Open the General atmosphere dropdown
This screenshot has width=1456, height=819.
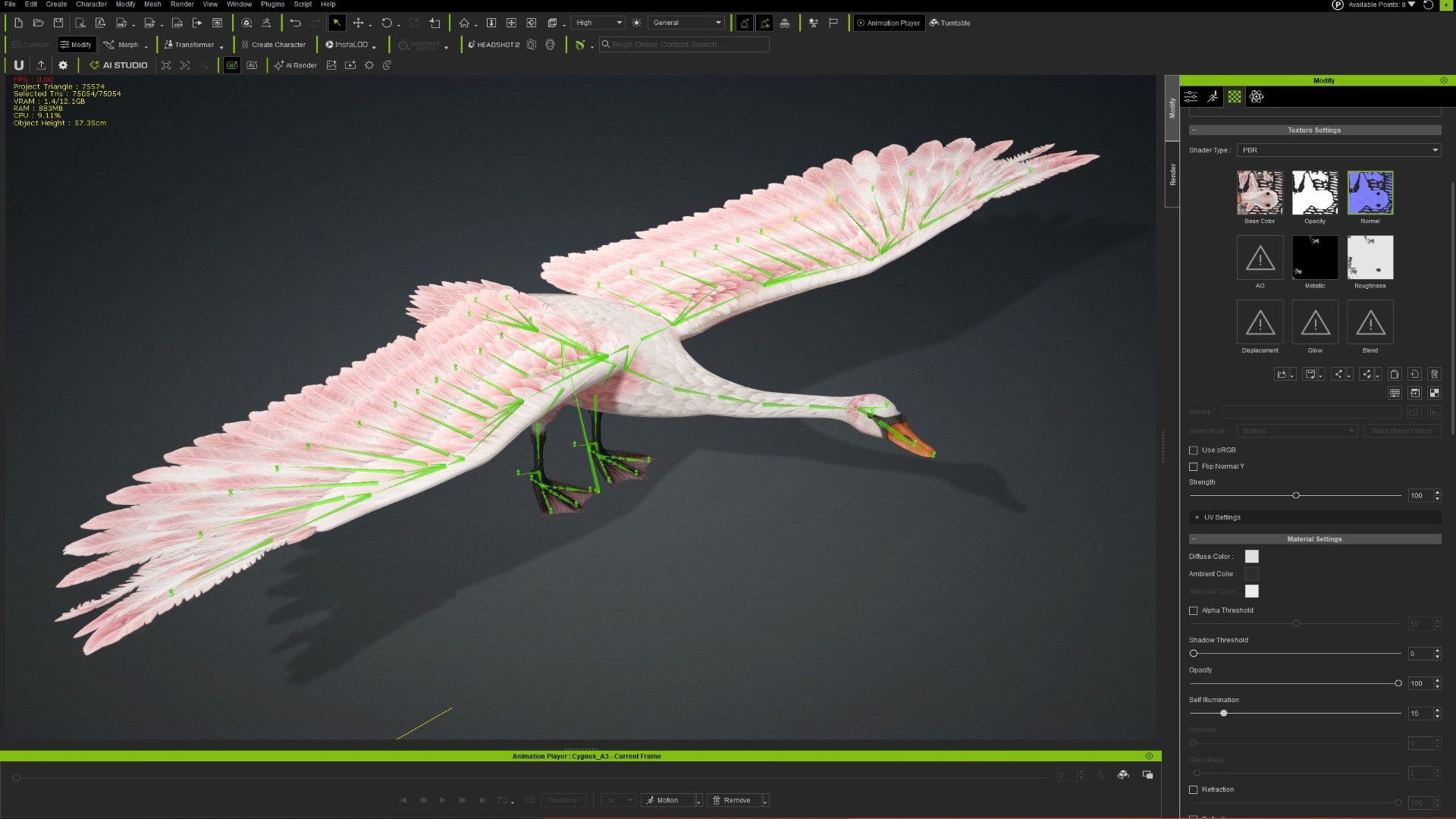tap(687, 23)
